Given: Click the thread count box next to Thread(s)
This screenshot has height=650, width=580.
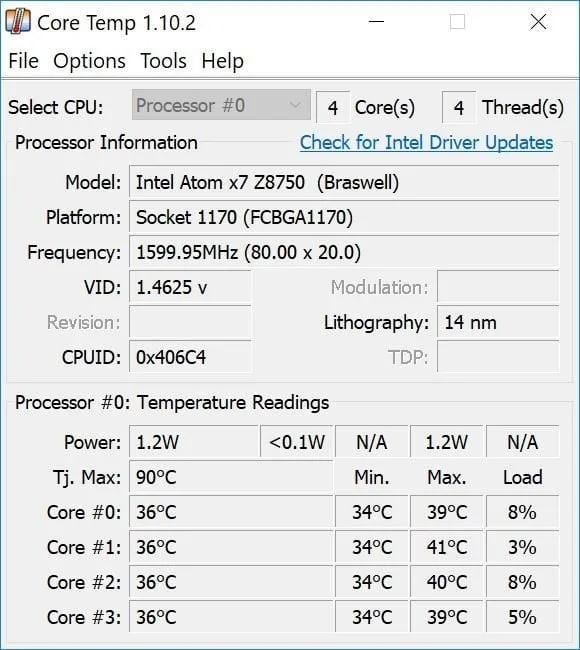Looking at the screenshot, I should click(459, 107).
